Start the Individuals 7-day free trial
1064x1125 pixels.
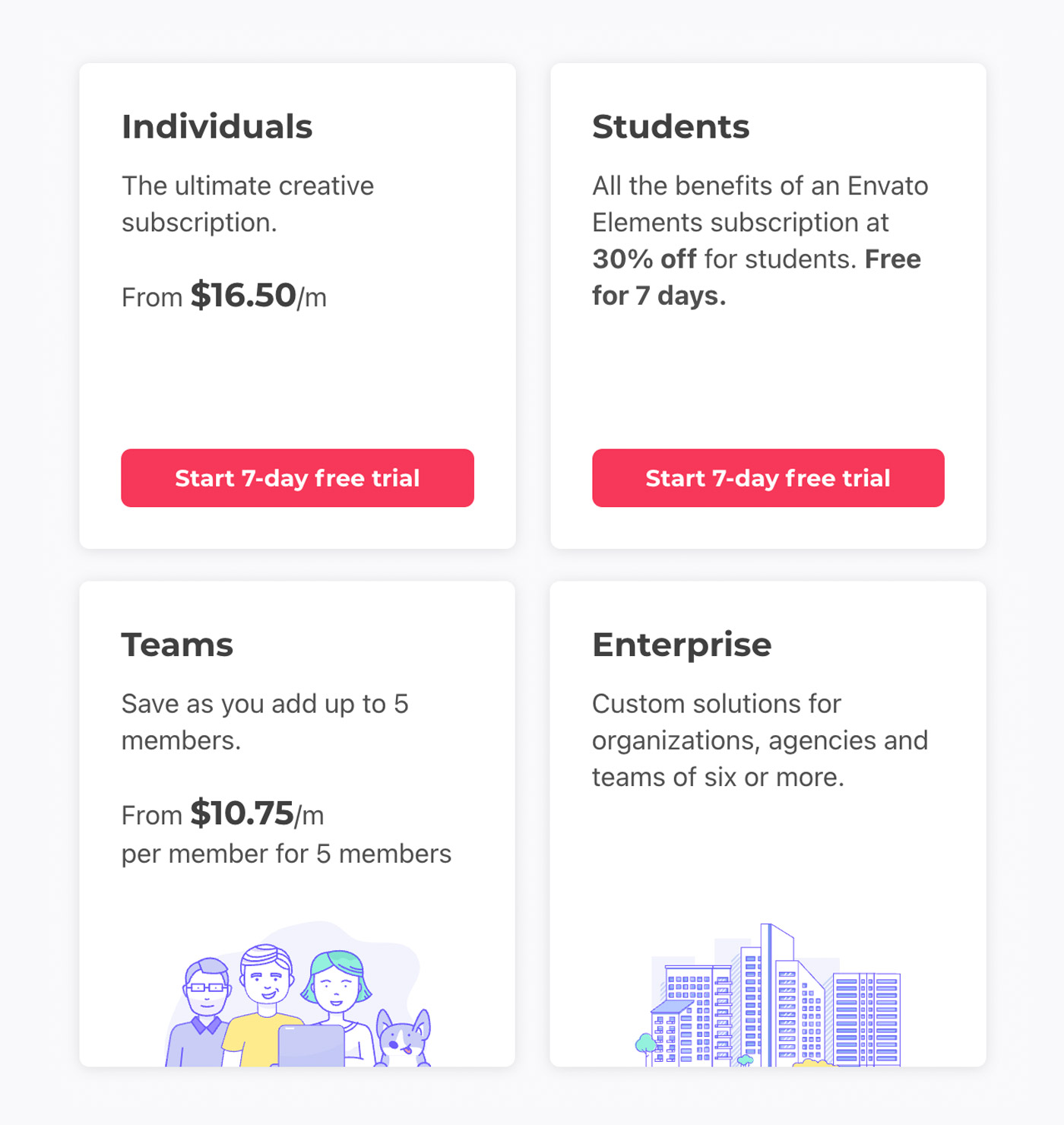(x=297, y=478)
